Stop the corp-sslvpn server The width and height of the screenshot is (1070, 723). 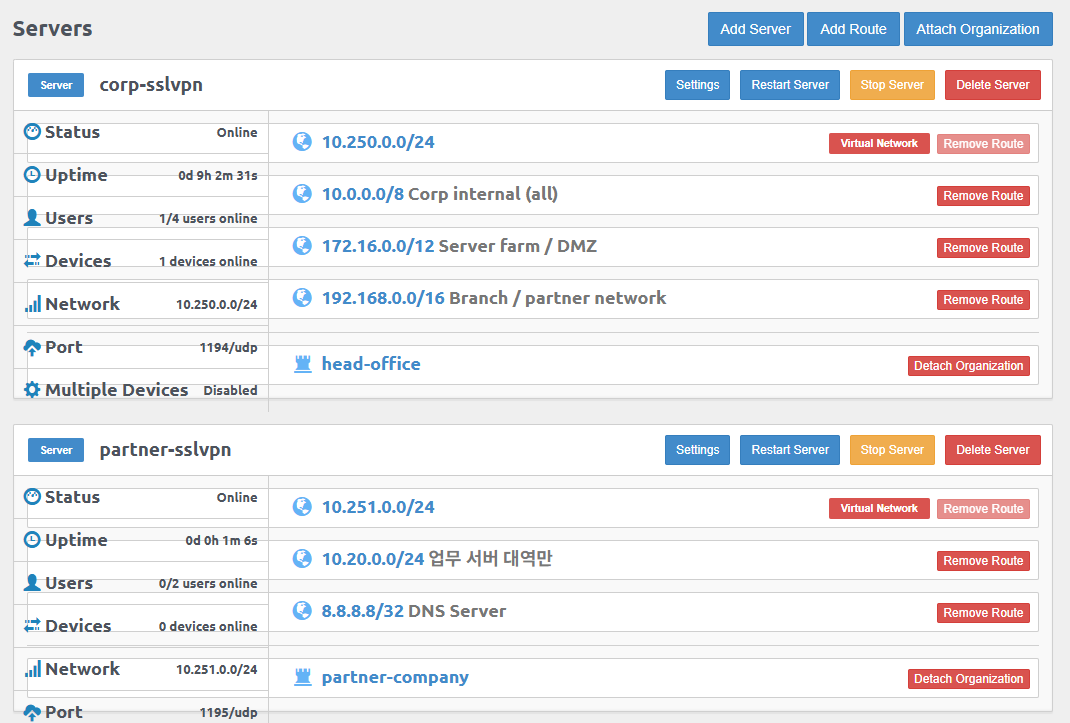tap(892, 85)
